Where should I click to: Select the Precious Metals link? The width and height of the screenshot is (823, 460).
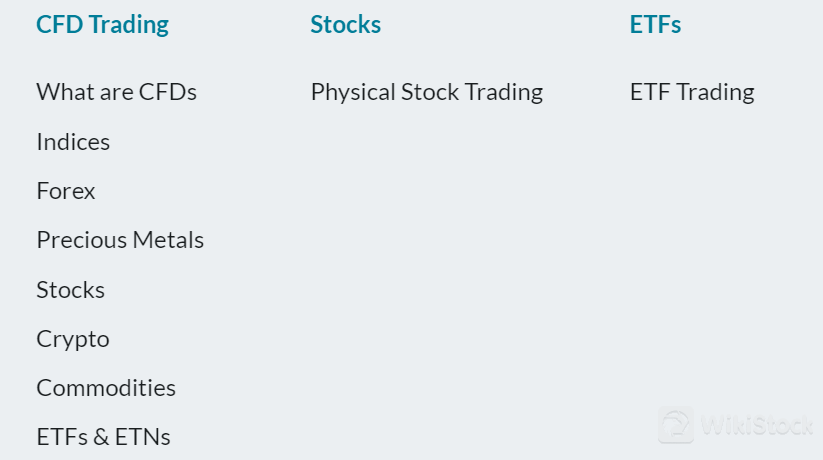click(120, 240)
